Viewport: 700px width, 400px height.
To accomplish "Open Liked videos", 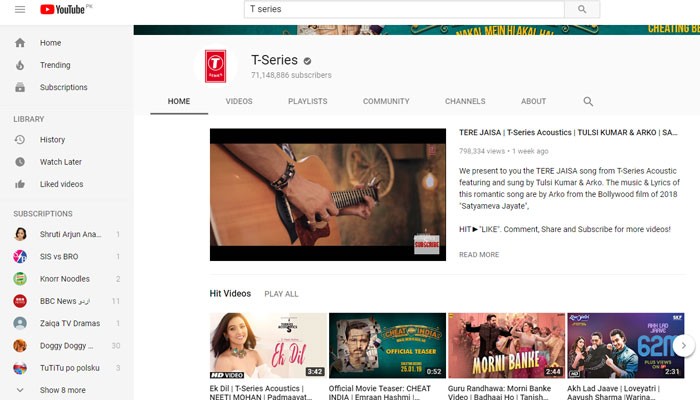I will click(61, 184).
